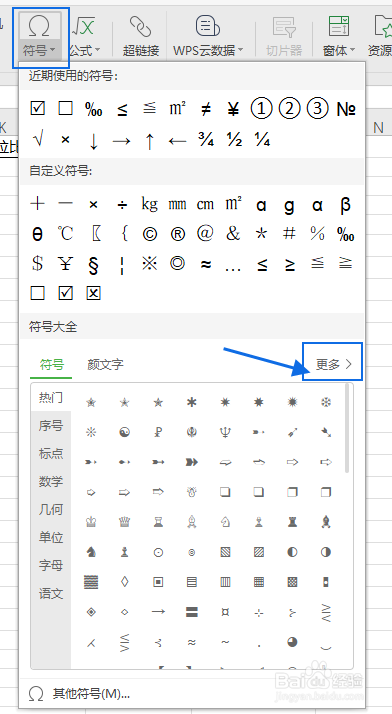
Task: Insert the check-marked box custom symbol
Action: [x=66, y=293]
